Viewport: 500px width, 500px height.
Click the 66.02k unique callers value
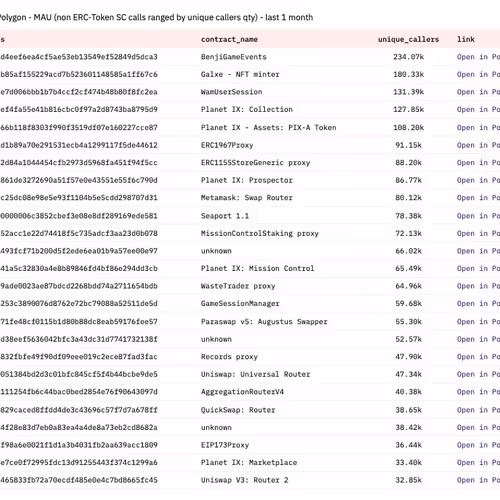[408, 251]
